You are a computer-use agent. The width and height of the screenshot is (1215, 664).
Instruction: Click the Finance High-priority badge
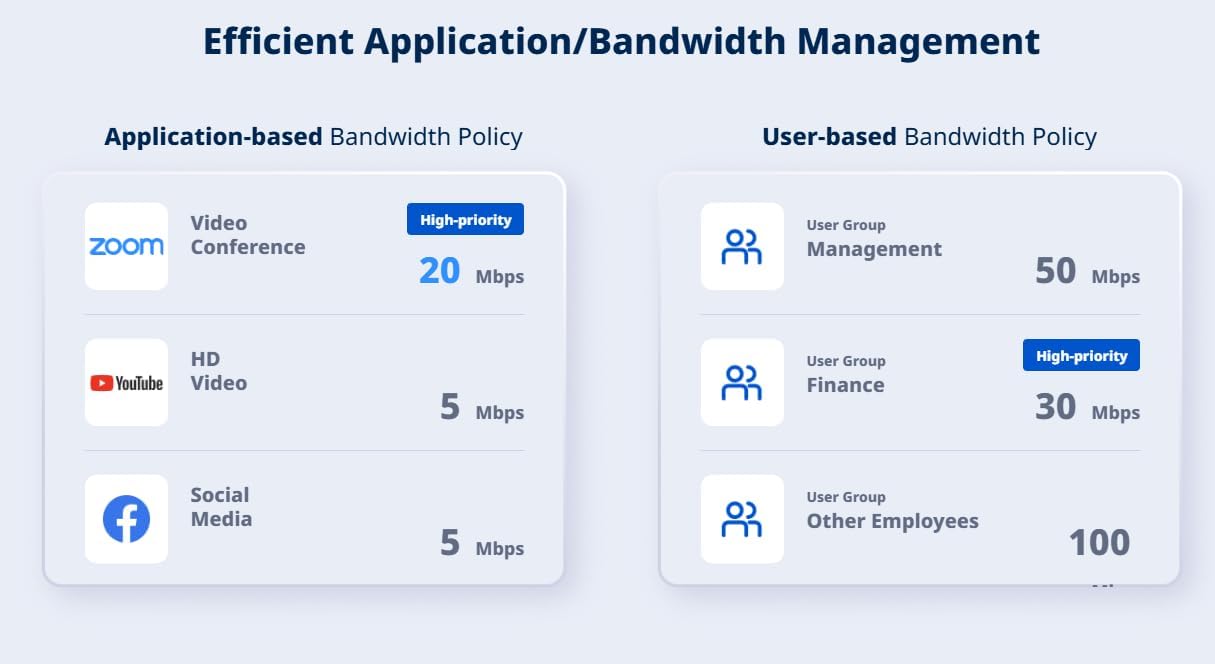1081,355
